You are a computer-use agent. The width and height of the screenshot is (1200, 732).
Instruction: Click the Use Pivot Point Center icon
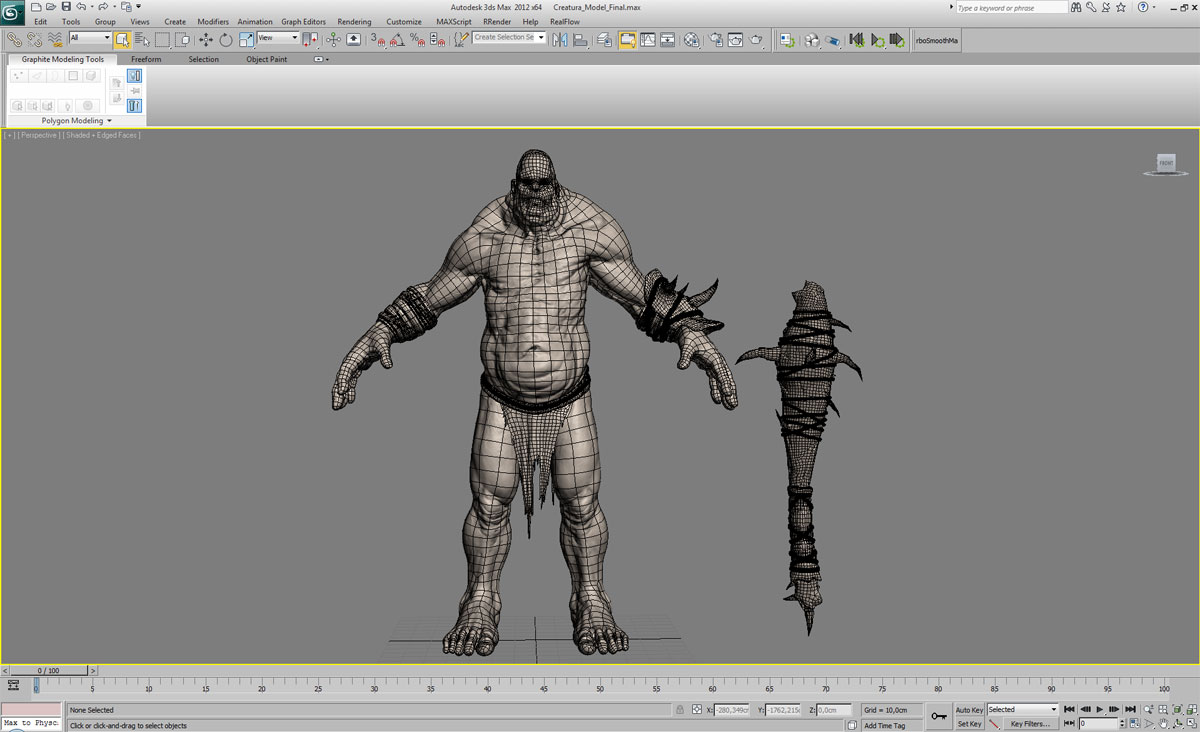(x=311, y=40)
